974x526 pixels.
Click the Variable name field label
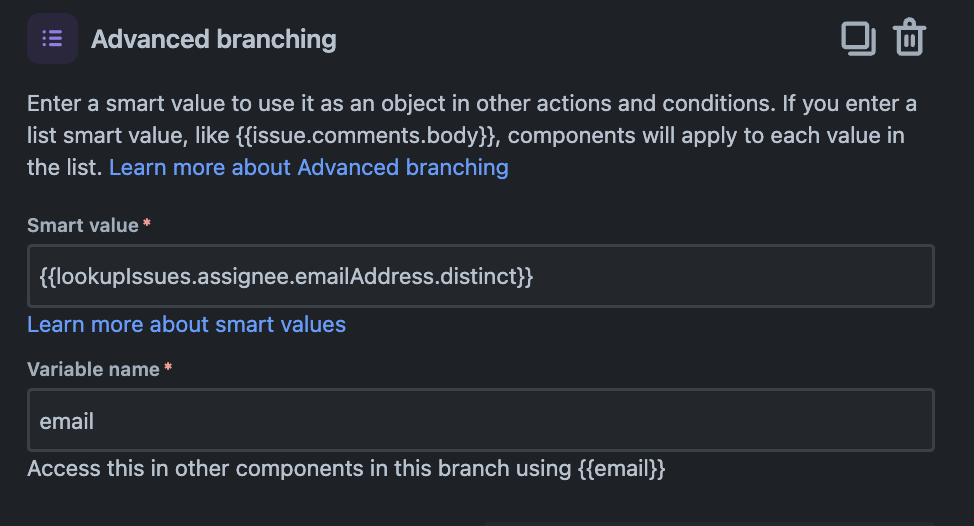pos(93,369)
